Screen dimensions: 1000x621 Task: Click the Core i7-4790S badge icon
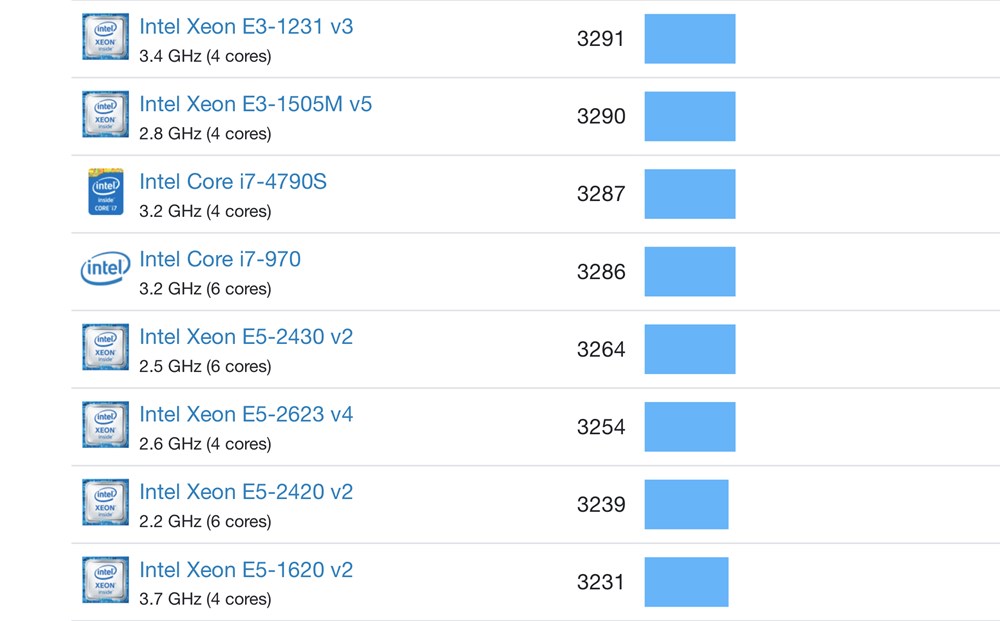[105, 192]
